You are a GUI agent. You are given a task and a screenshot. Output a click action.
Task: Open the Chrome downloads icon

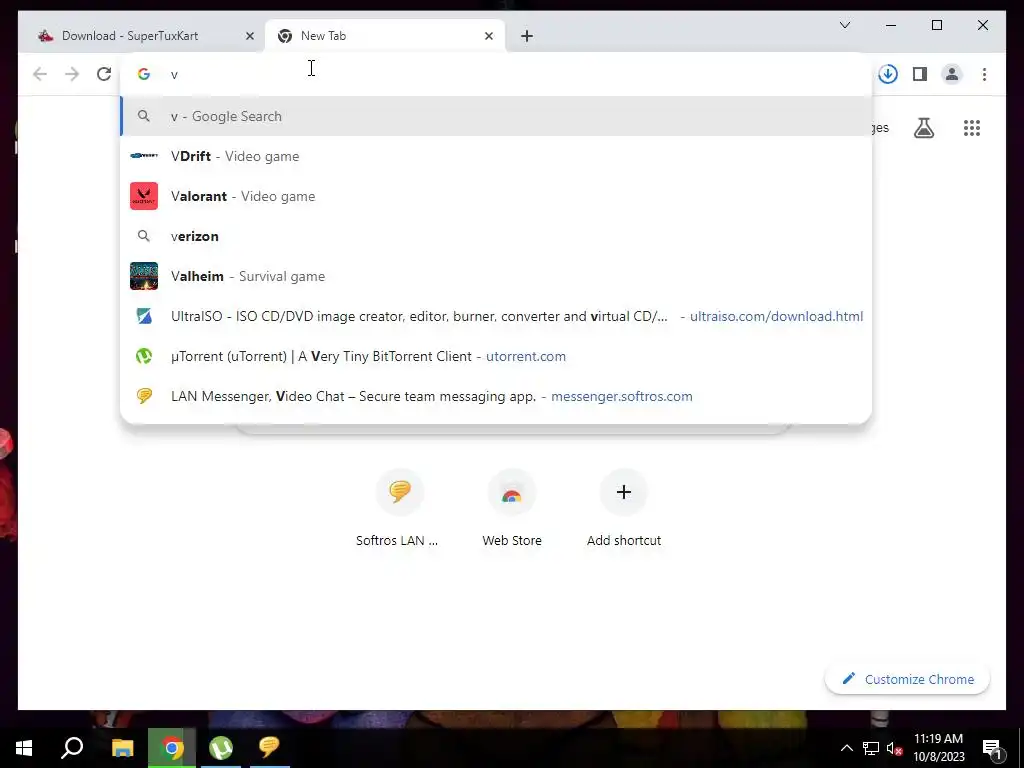coord(888,74)
